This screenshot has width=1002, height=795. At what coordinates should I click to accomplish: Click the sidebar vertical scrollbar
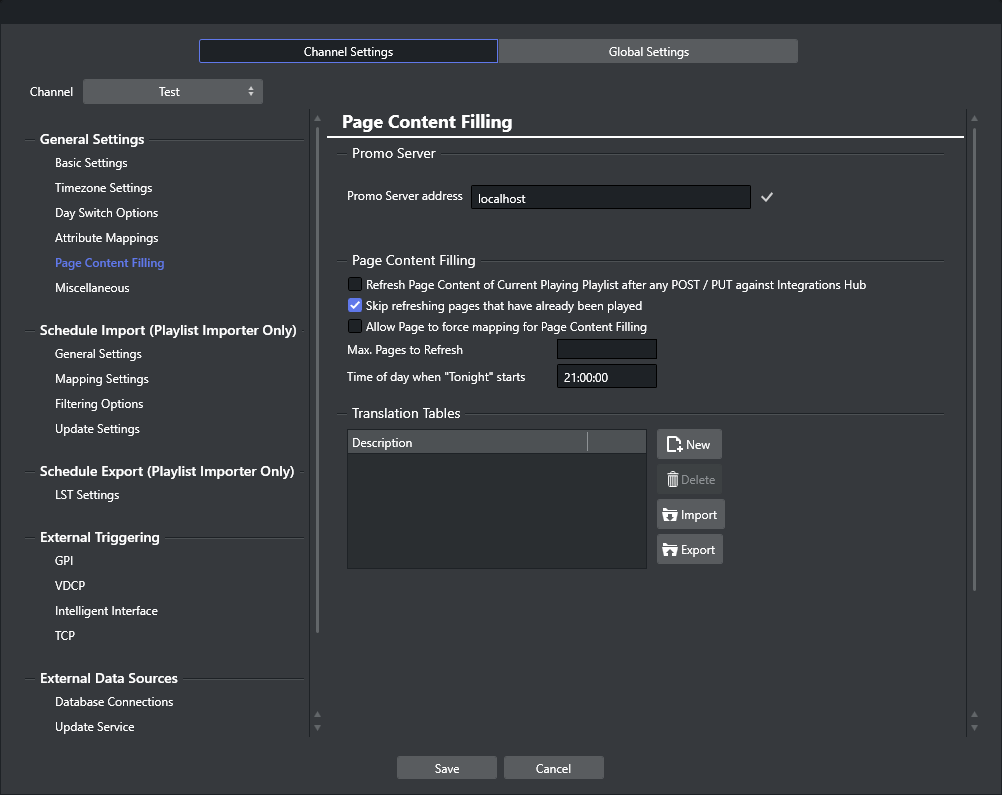coord(318,380)
